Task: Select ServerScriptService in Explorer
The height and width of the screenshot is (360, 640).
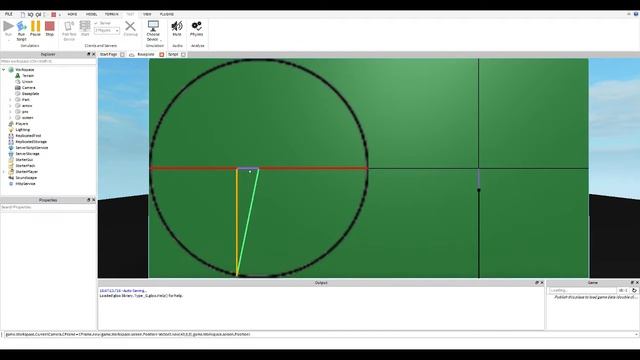Action: click(x=31, y=148)
